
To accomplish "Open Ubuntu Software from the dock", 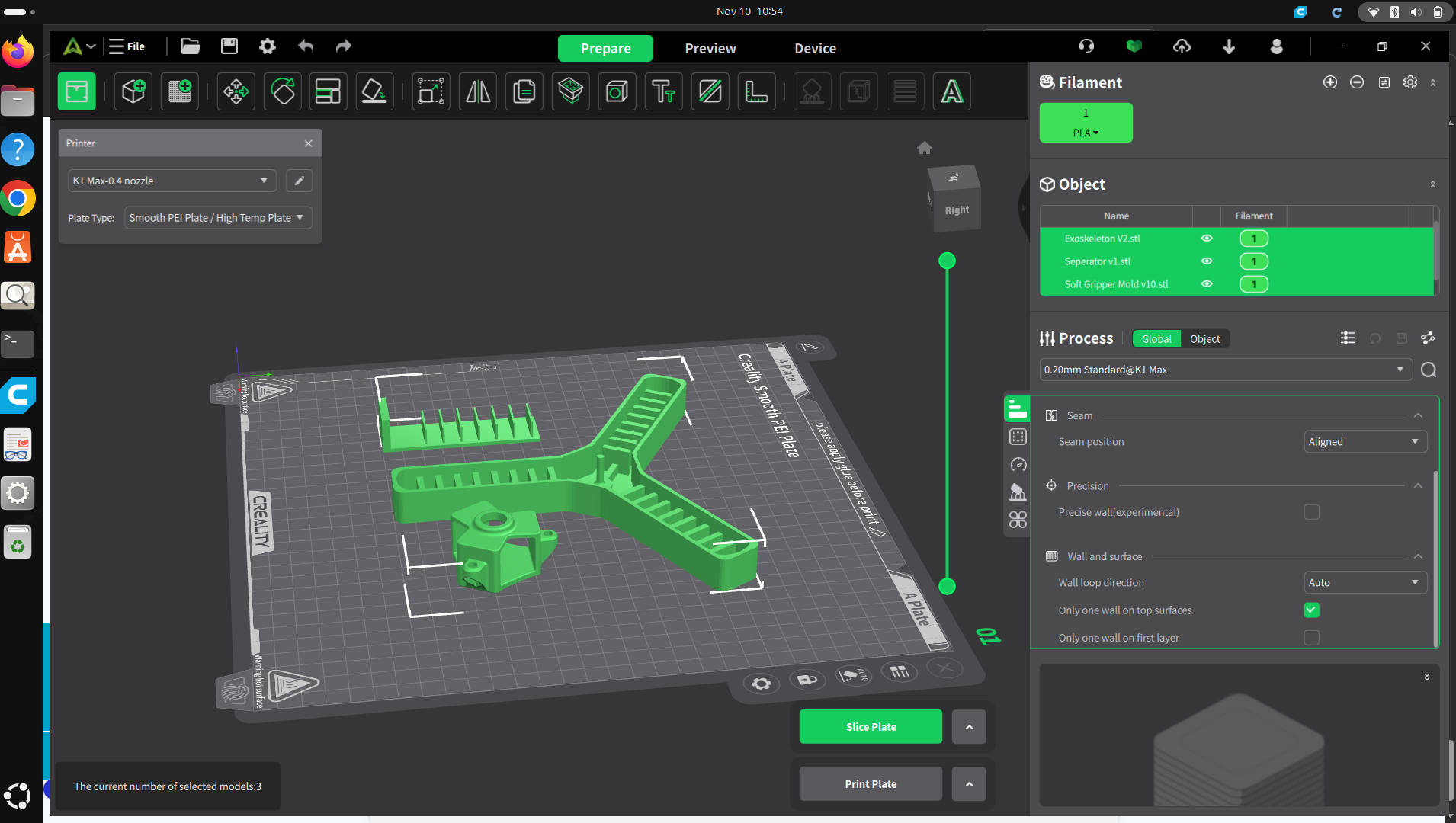I will (18, 247).
